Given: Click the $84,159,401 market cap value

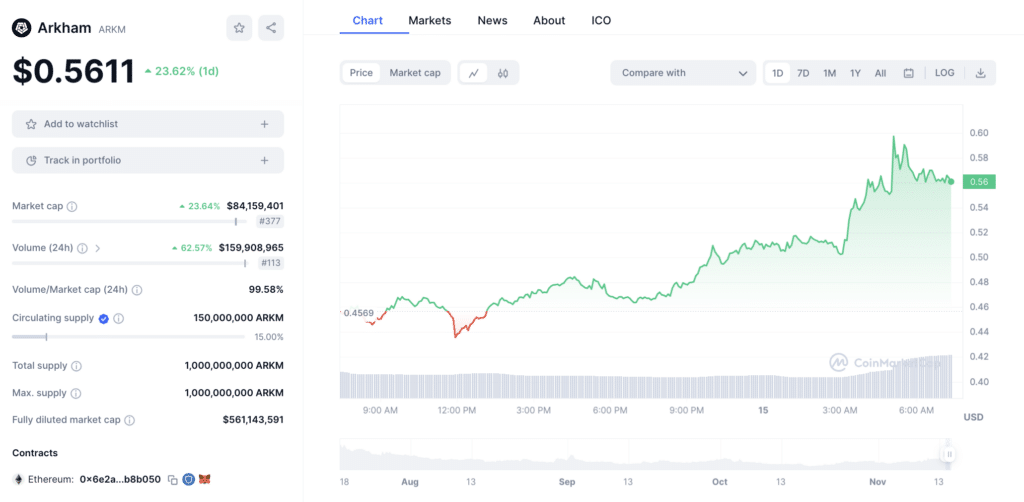Looking at the screenshot, I should click(x=255, y=206).
